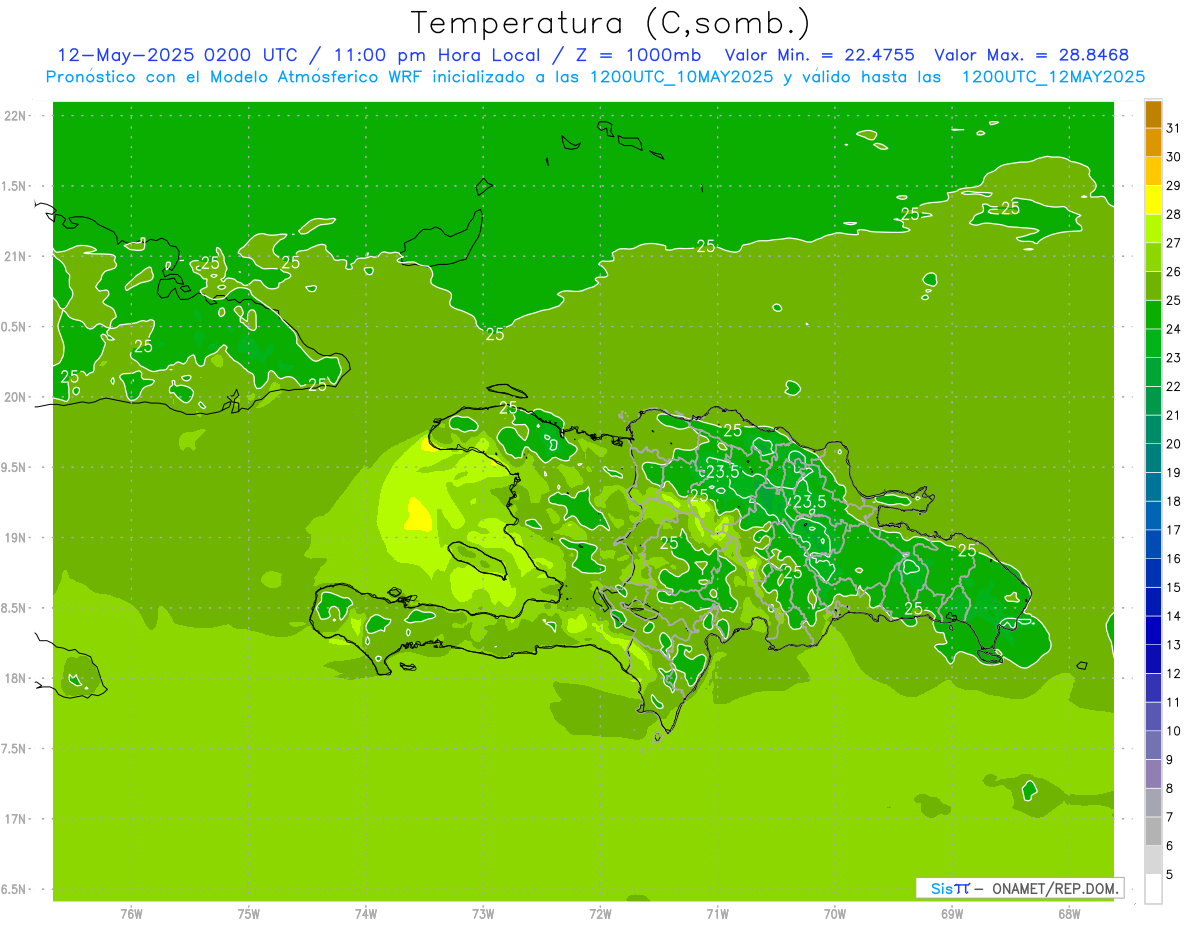Click the color scale label '28'
Screen dimensions: 1200x927
[1174, 214]
